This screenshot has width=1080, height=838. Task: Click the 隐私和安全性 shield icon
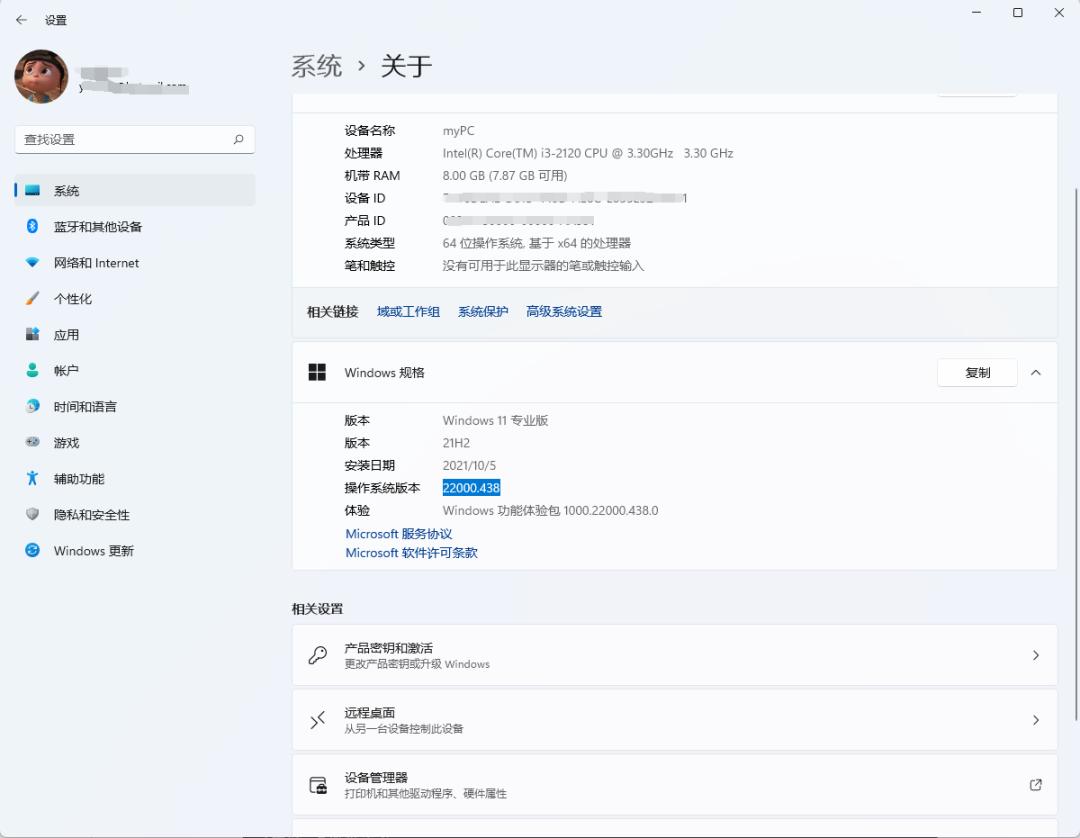[32, 514]
